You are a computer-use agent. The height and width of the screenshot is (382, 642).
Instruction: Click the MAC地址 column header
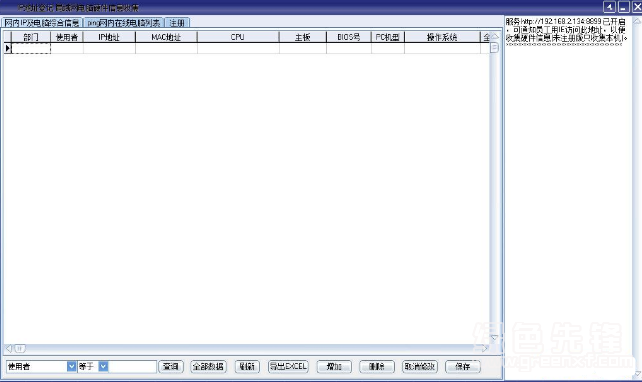pos(166,37)
